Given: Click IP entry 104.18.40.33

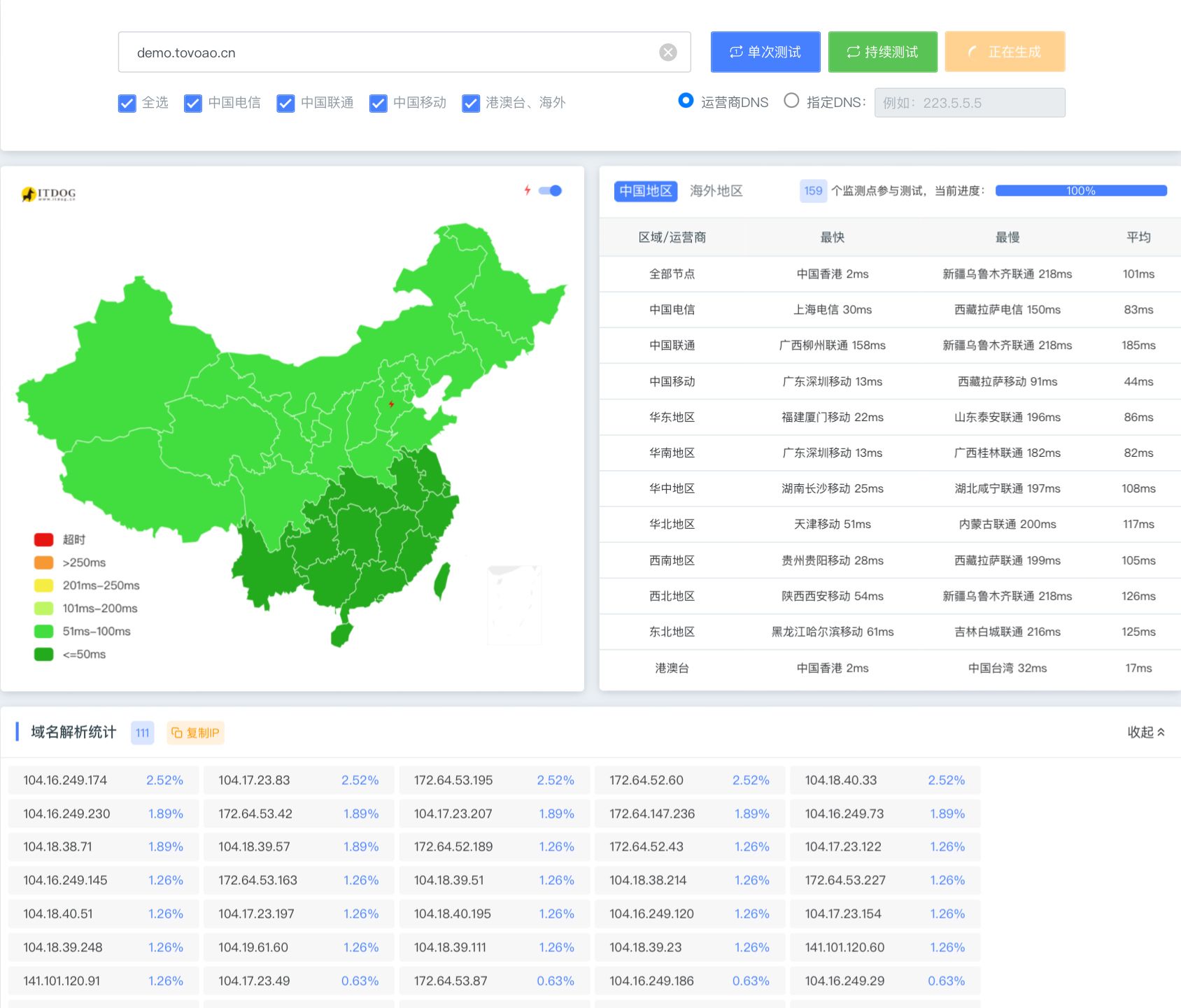Looking at the screenshot, I should pyautogui.click(x=885, y=781).
